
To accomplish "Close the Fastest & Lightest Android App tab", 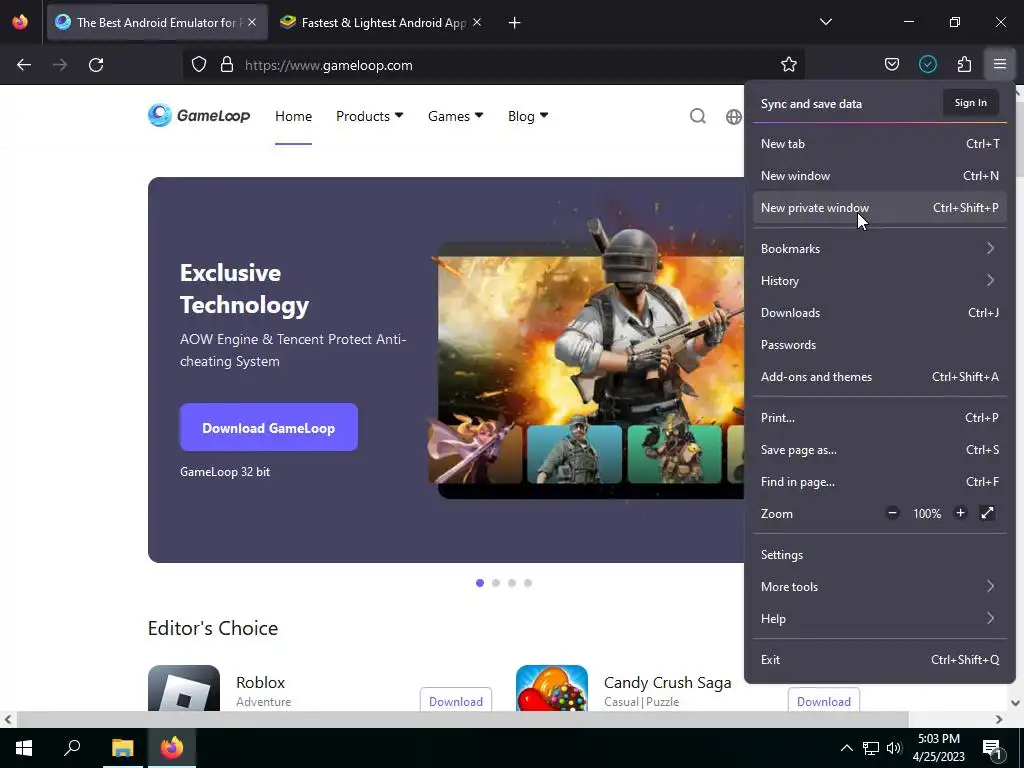I will click(477, 22).
